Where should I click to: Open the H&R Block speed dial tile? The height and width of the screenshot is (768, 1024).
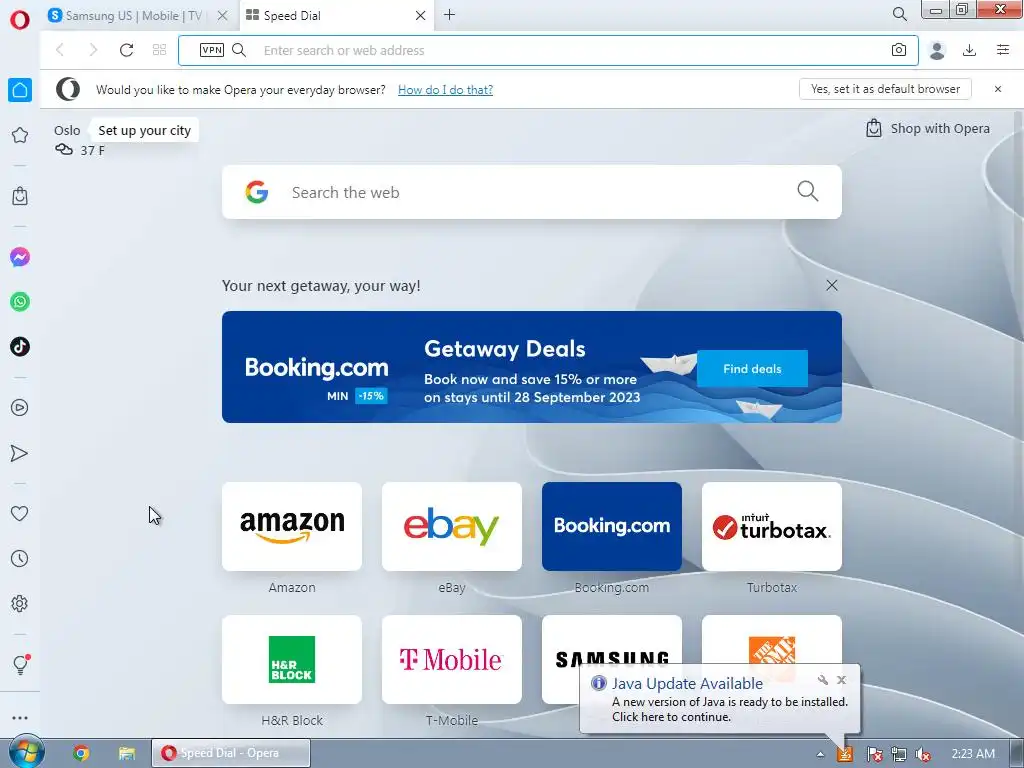click(292, 660)
